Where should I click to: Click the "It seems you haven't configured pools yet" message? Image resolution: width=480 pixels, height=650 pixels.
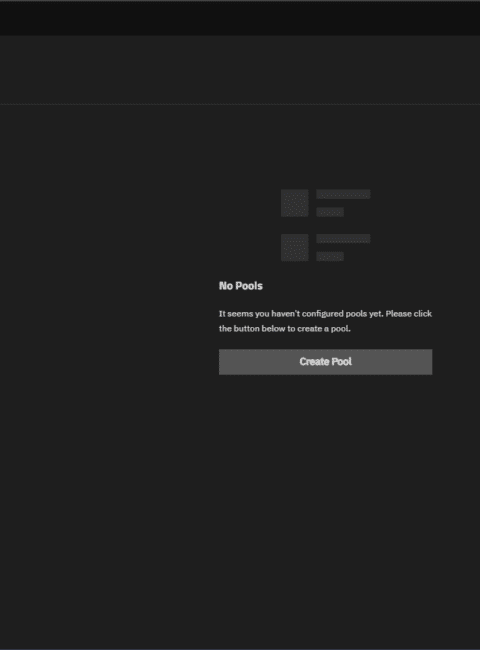coord(325,321)
